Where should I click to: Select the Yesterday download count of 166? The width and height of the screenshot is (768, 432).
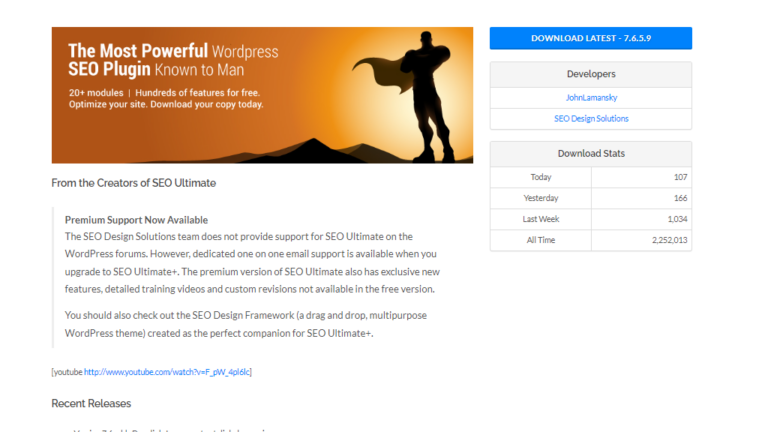pos(680,198)
